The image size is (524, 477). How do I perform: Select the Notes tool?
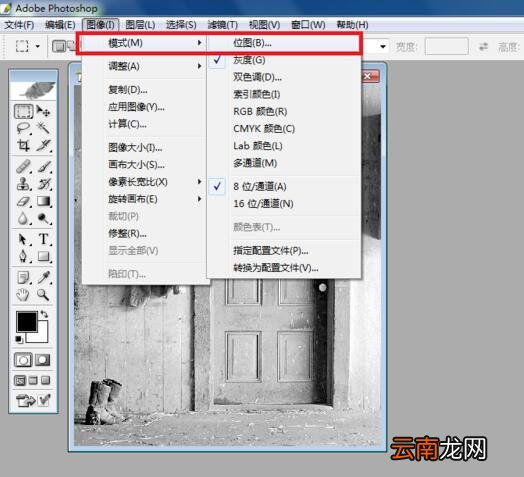point(23,277)
